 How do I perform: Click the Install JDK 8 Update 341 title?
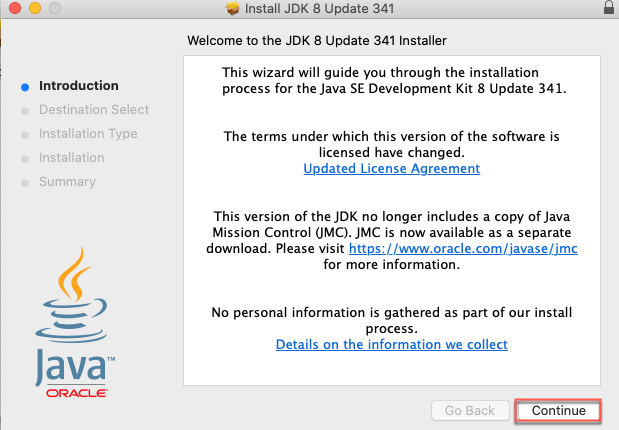tap(319, 8)
